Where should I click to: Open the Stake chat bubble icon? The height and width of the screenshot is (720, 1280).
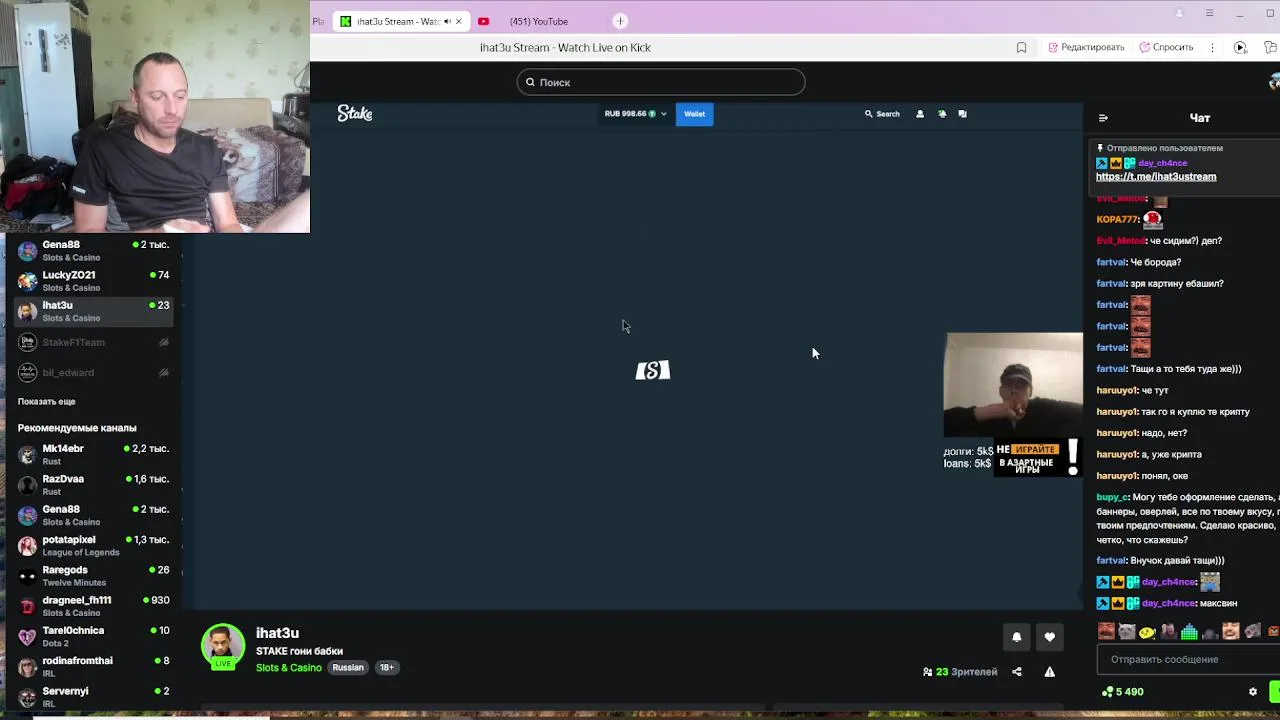coord(963,114)
